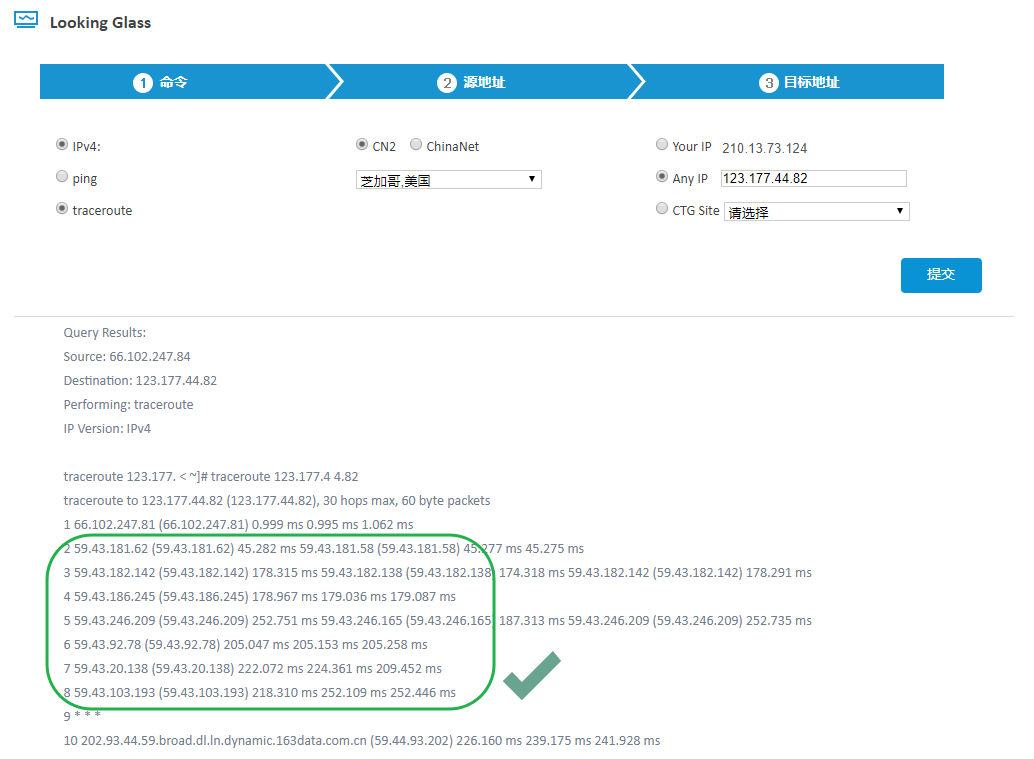Click the 提交 submit button
Viewport: 1034px width, 759px height.
point(941,275)
